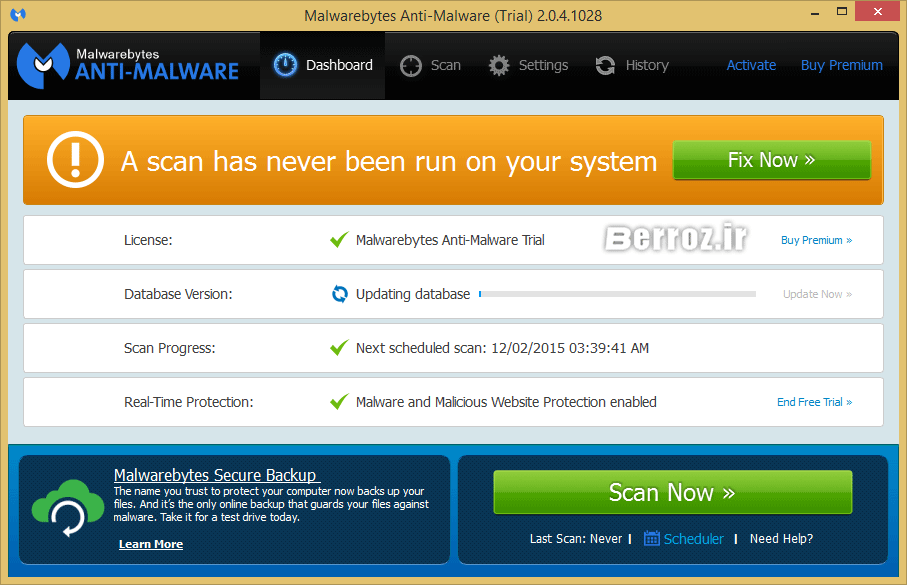Click the window title text

point(453,16)
